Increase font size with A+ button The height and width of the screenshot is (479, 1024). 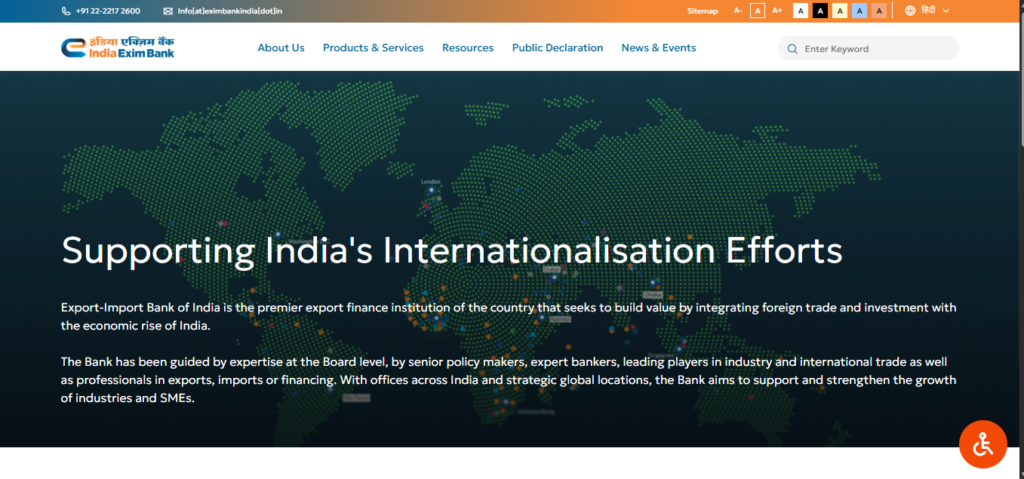pyautogui.click(x=777, y=10)
